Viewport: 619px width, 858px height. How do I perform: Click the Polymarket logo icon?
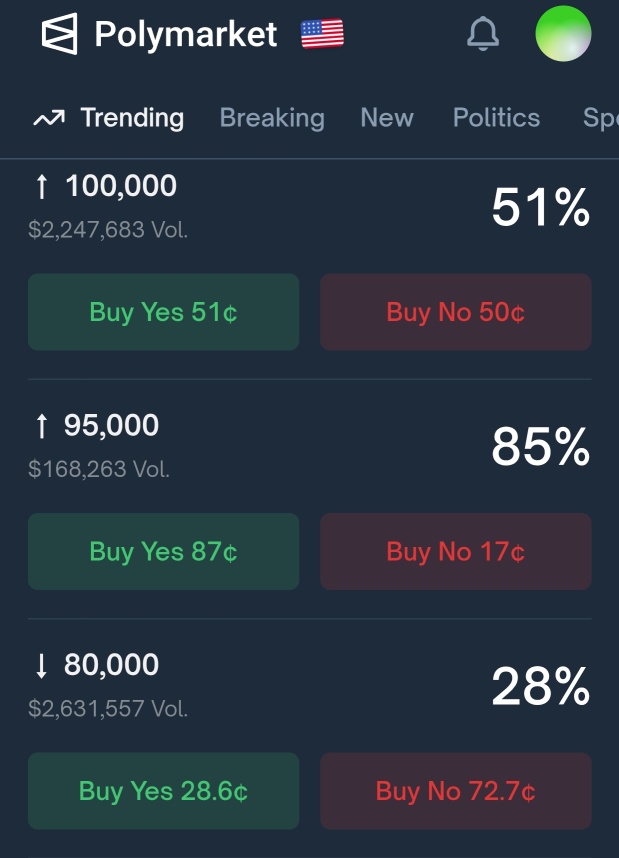pyautogui.click(x=59, y=34)
